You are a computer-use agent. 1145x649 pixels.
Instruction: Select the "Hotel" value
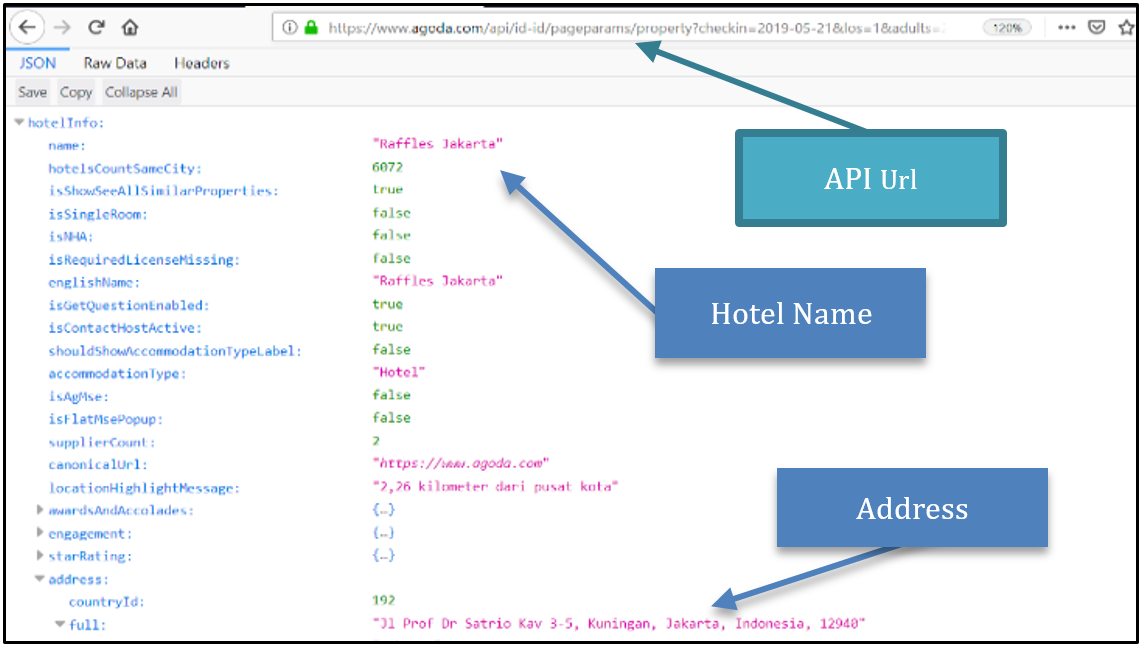point(398,372)
